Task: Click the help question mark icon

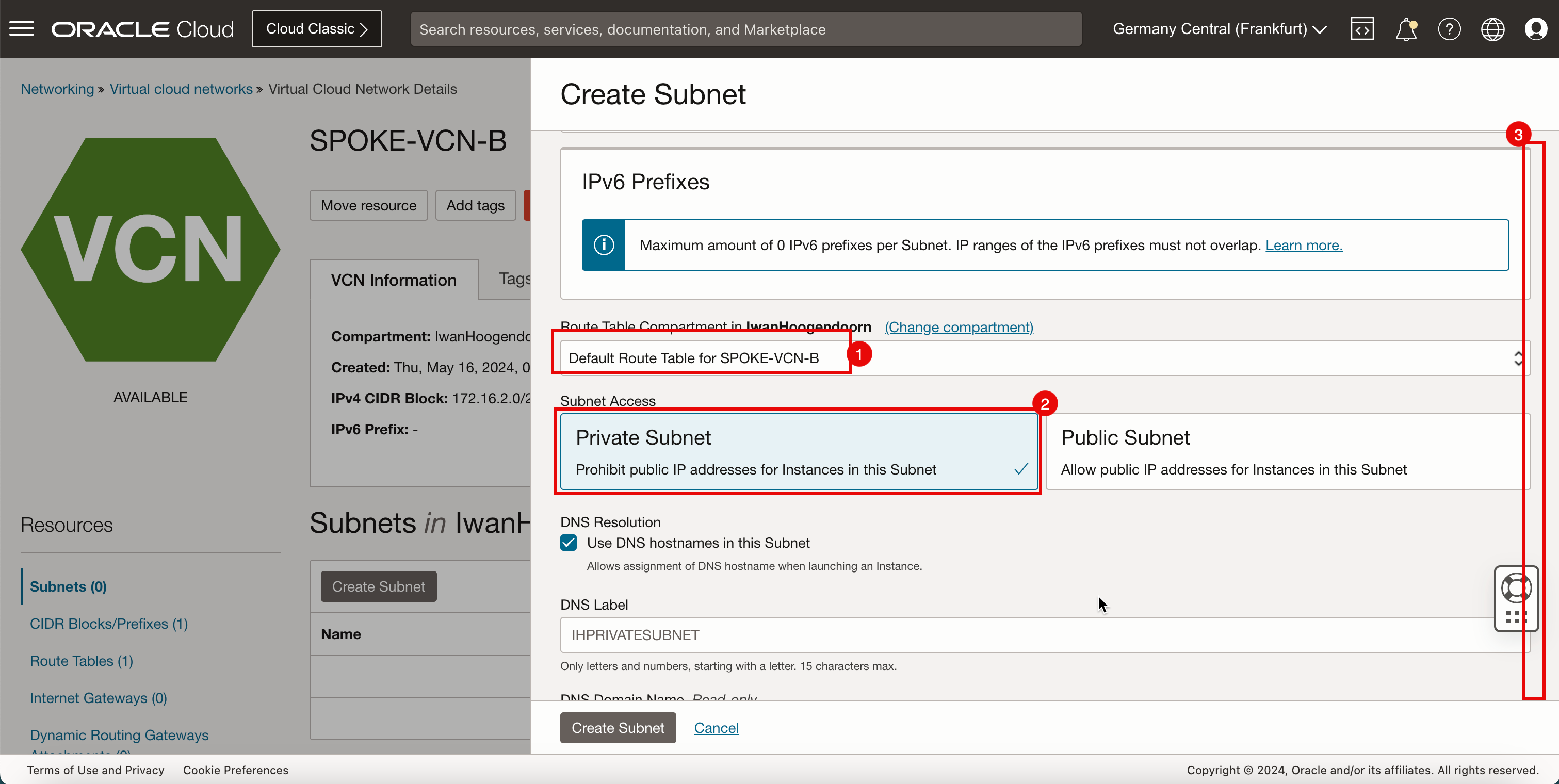Action: pos(1448,29)
